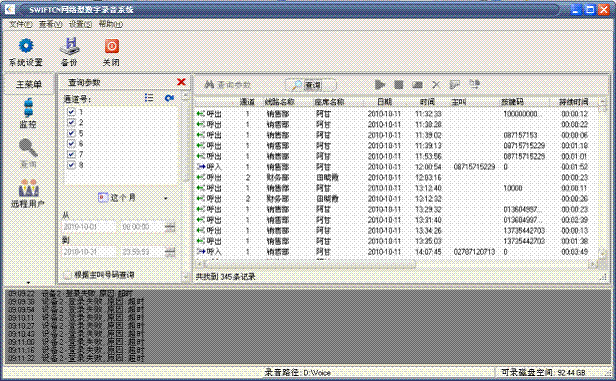Click the red 关闭 toolbar icon
This screenshot has width=616, height=381.
pyautogui.click(x=112, y=46)
